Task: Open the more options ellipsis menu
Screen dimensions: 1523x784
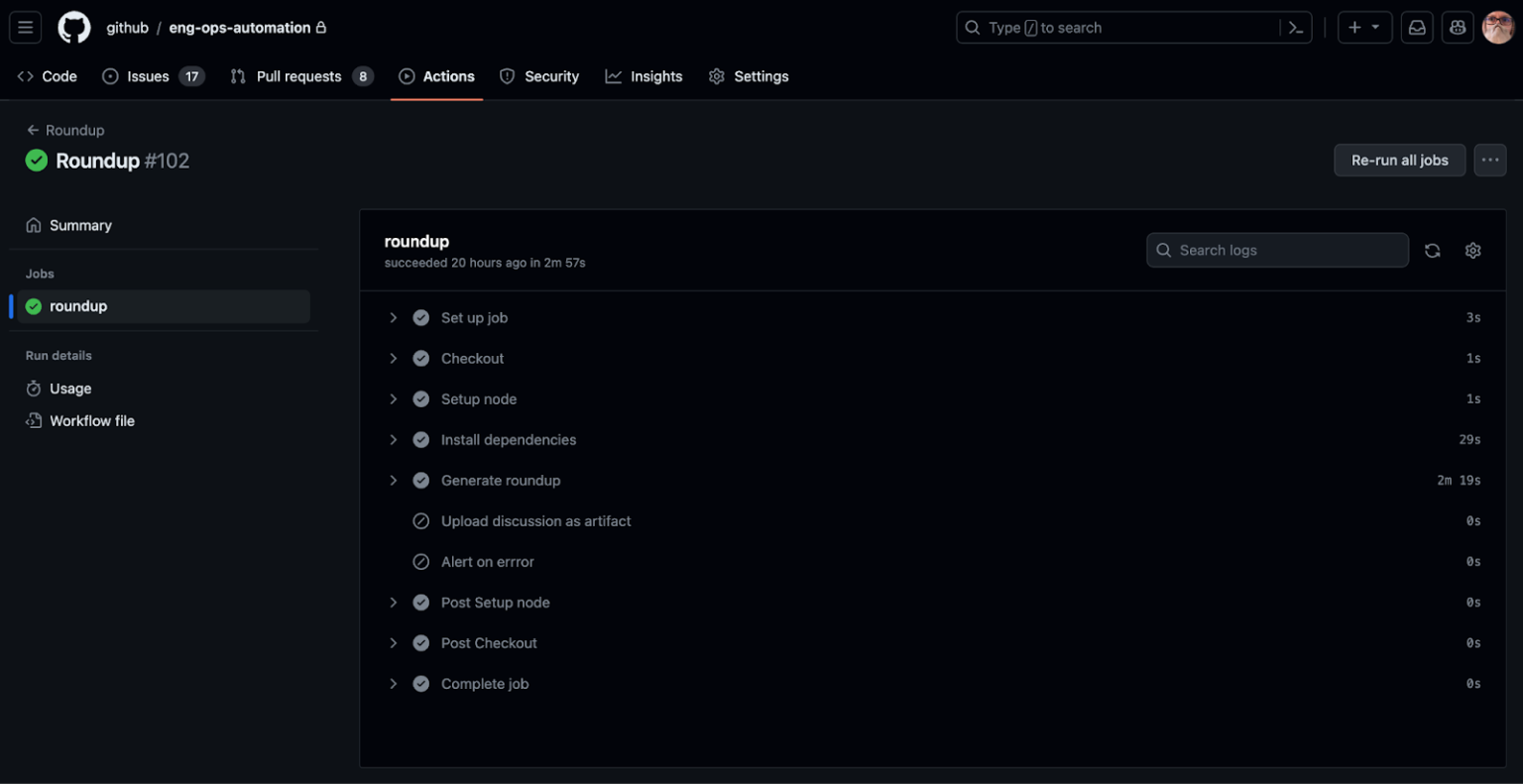Action: [x=1489, y=160]
